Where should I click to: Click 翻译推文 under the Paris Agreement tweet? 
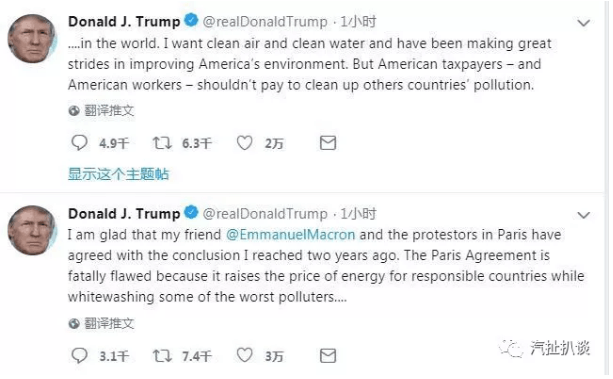point(109,323)
